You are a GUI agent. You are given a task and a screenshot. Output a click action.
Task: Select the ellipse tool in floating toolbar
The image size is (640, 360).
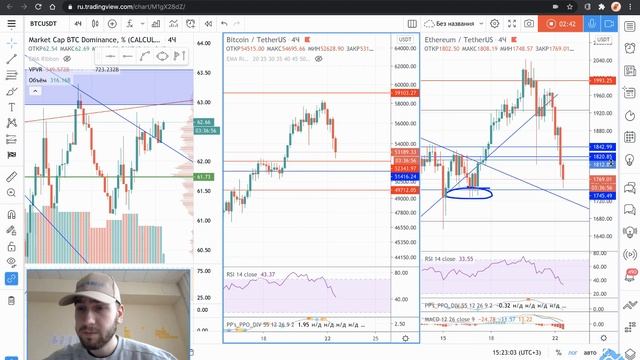click(x=162, y=56)
